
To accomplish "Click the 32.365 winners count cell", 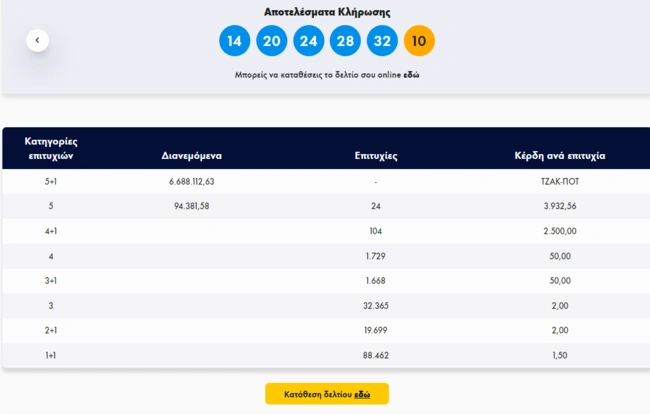I will pyautogui.click(x=376, y=305).
